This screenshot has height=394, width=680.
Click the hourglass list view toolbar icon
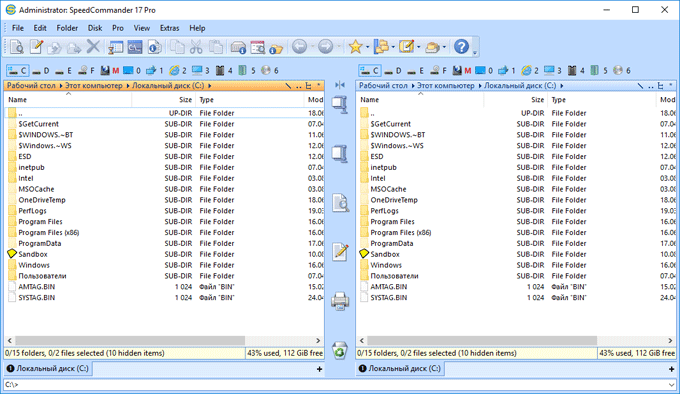click(x=115, y=46)
